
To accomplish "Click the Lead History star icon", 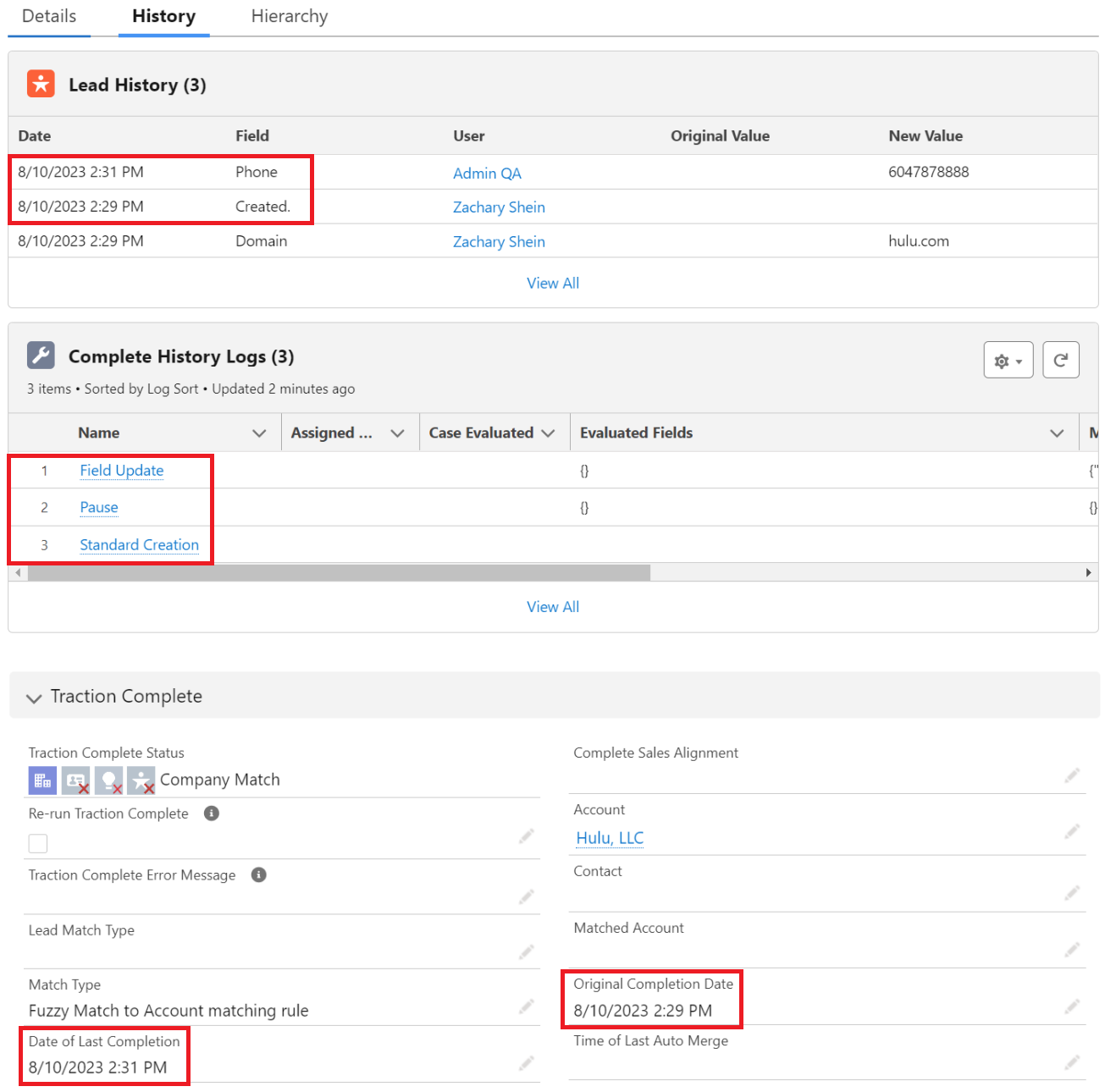I will (x=41, y=85).
